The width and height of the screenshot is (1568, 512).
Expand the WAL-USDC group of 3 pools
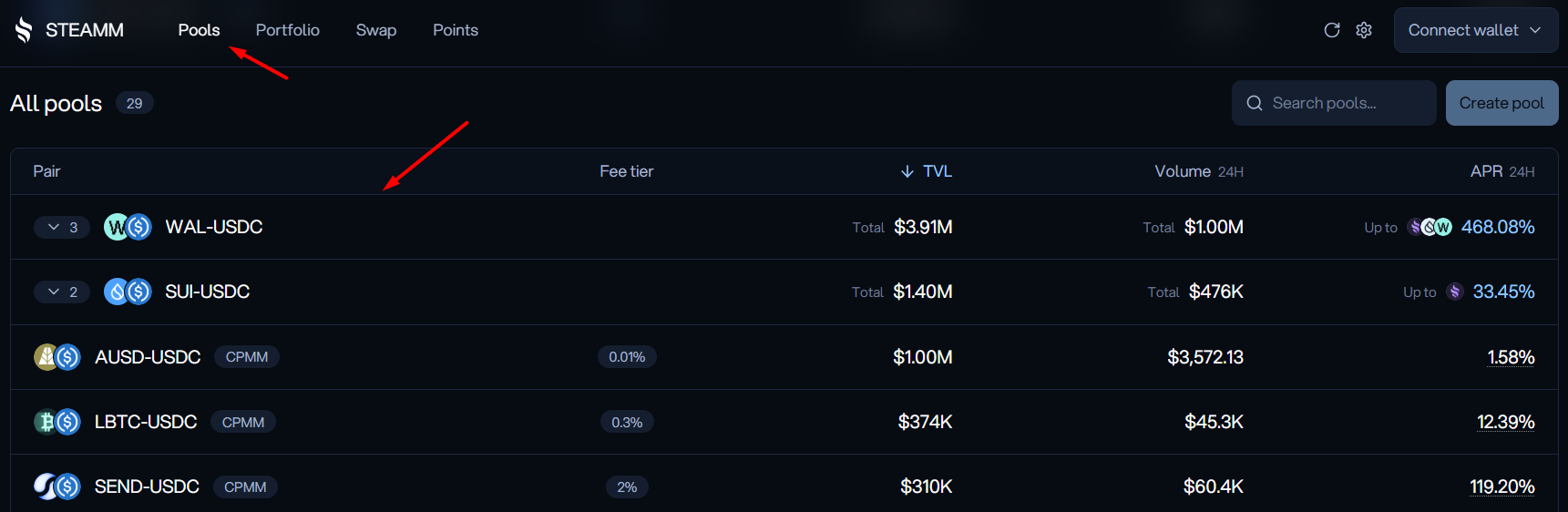click(62, 227)
